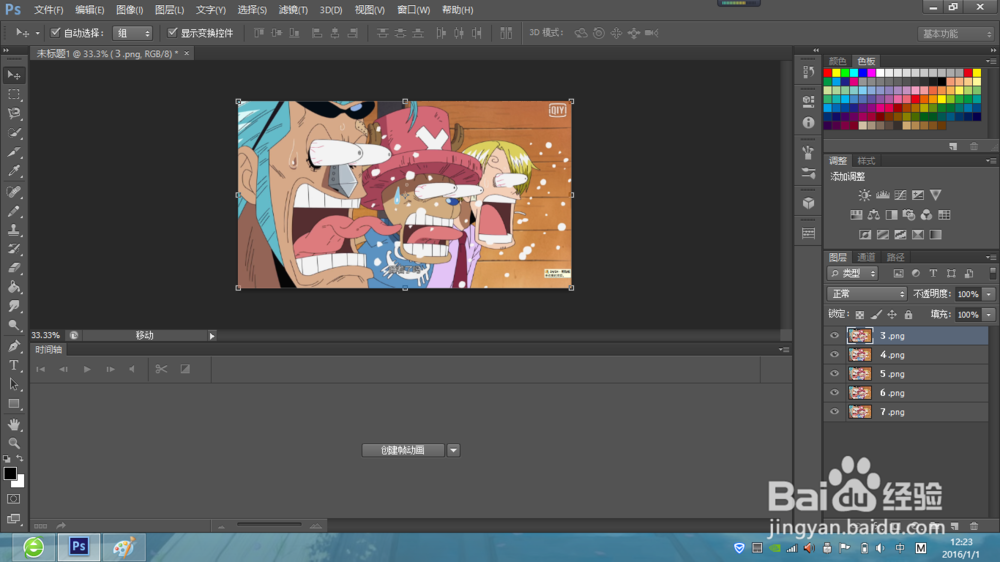
Task: Play the timeline animation
Action: (87, 369)
